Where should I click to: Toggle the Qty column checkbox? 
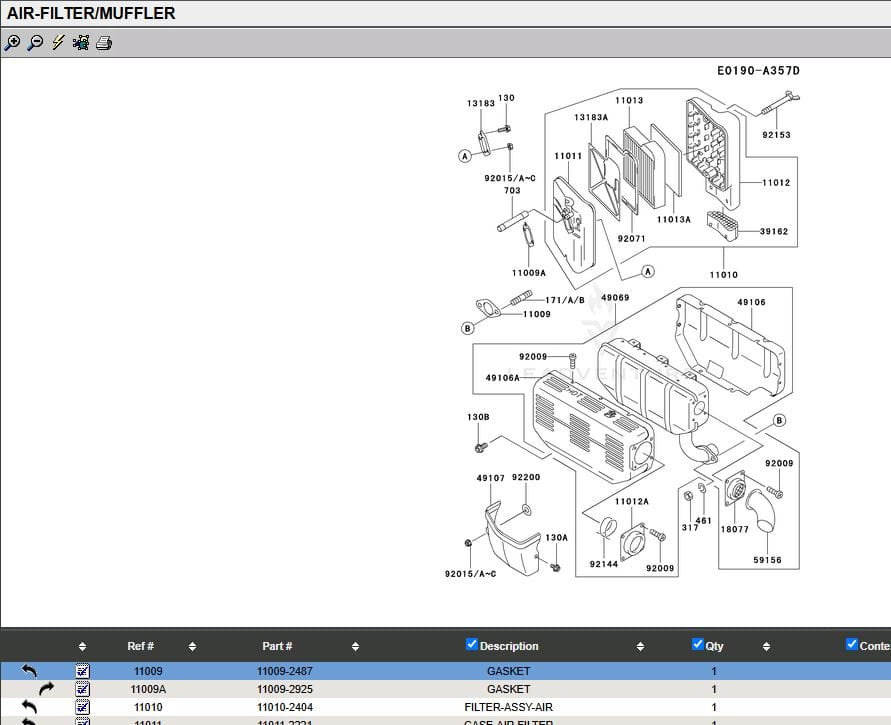point(698,645)
